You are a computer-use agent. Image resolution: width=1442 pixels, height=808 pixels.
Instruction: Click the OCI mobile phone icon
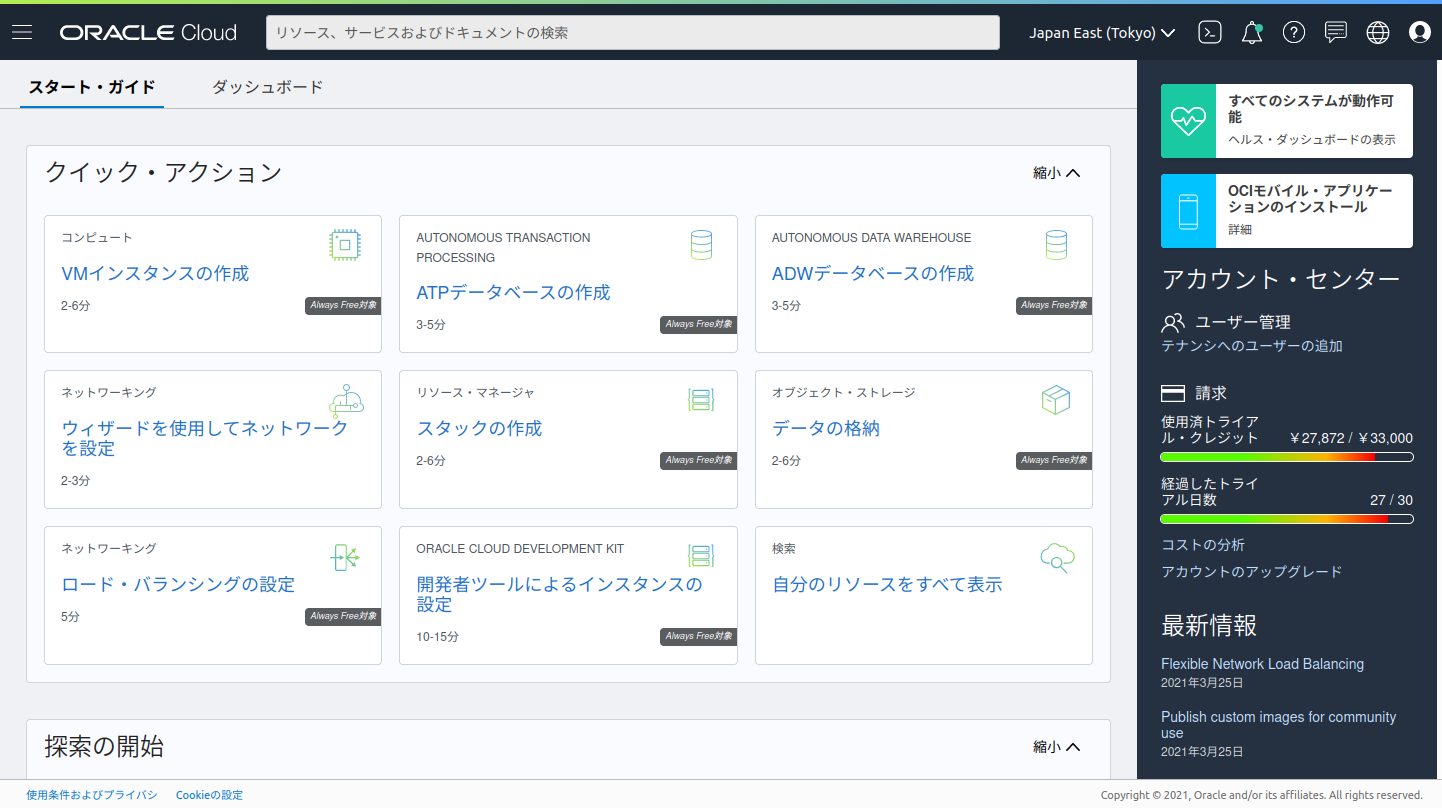pyautogui.click(x=1188, y=211)
